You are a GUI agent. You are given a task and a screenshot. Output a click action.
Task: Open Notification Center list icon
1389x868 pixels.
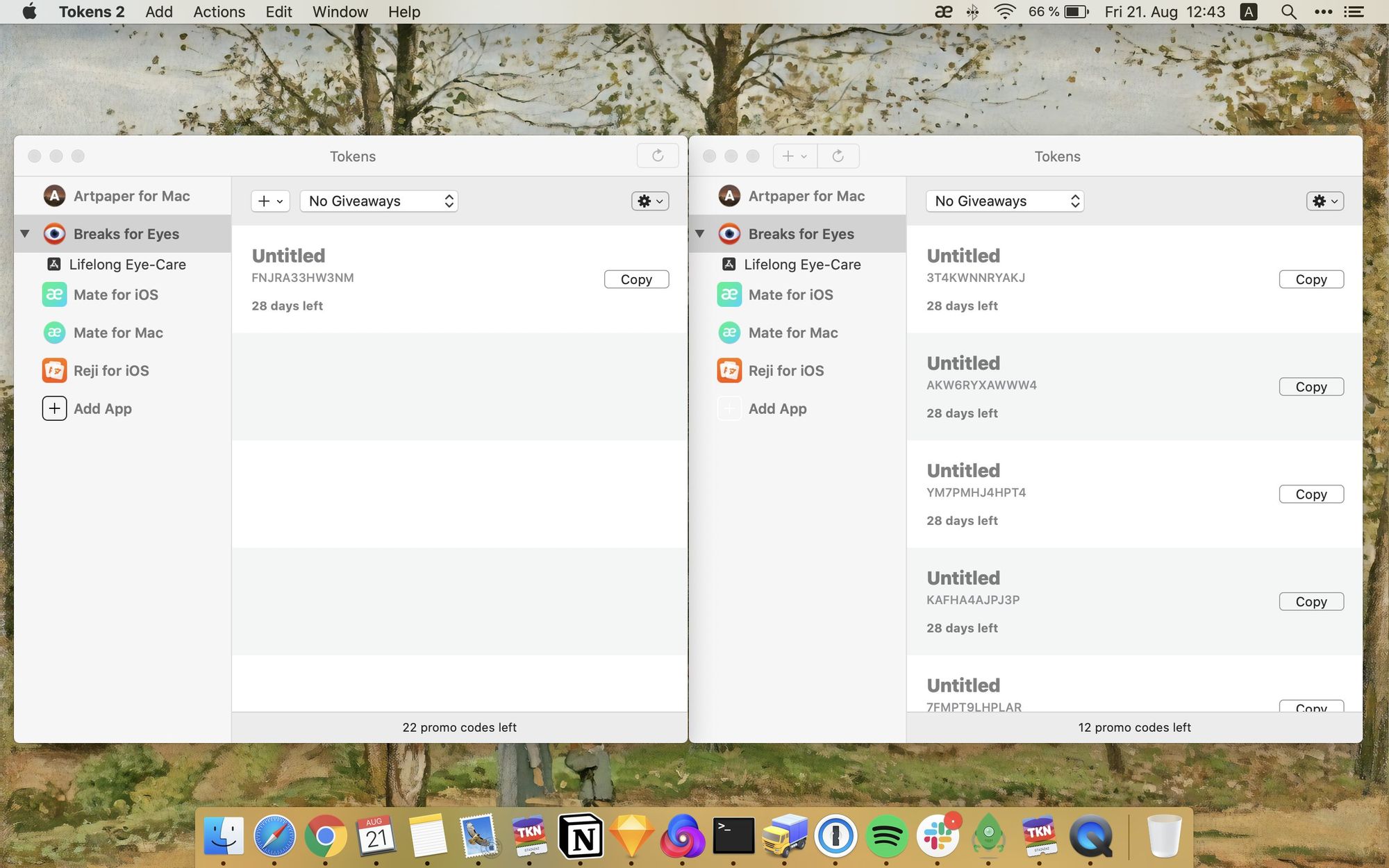pos(1354,12)
